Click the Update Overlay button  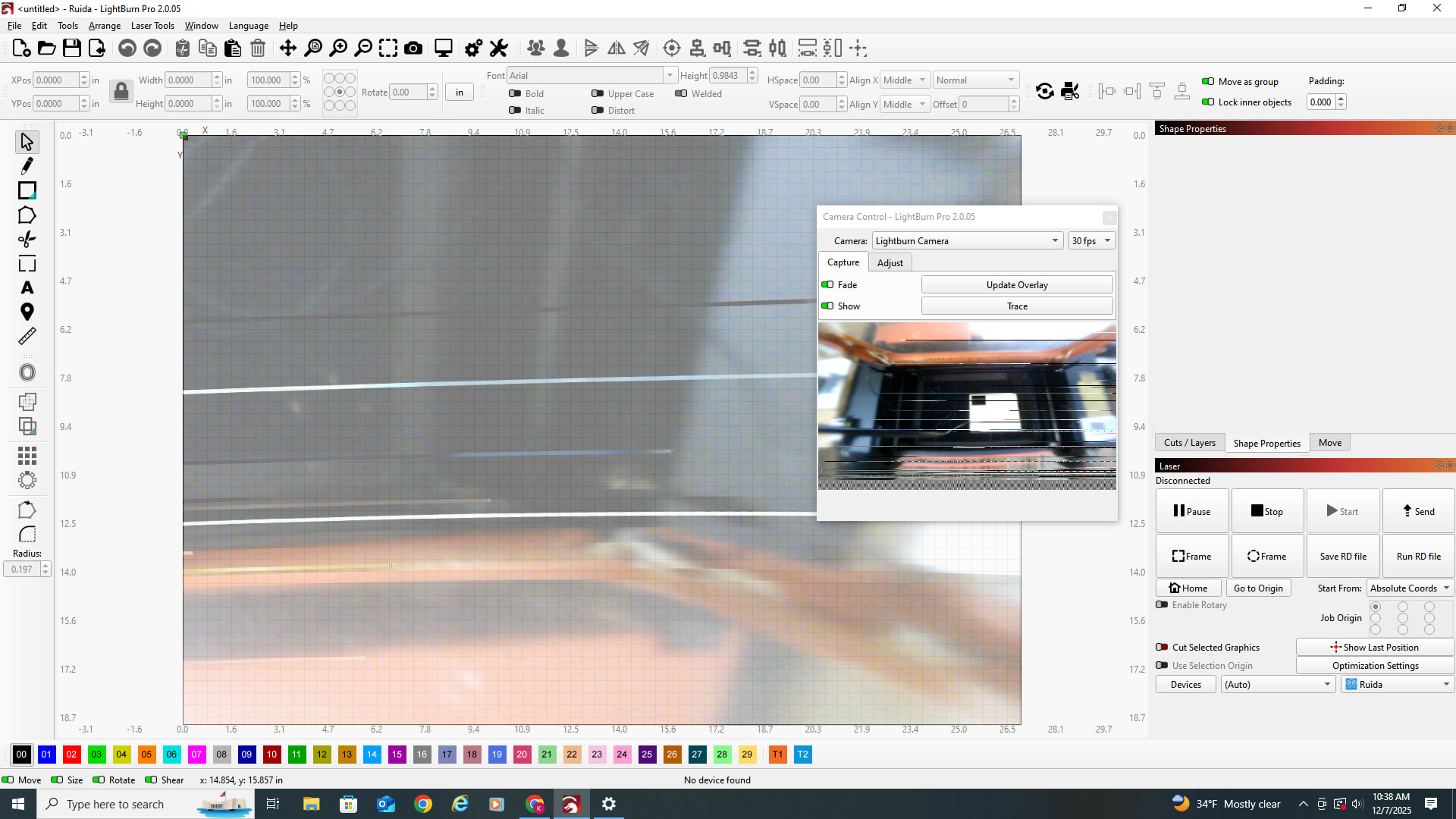coord(1016,285)
